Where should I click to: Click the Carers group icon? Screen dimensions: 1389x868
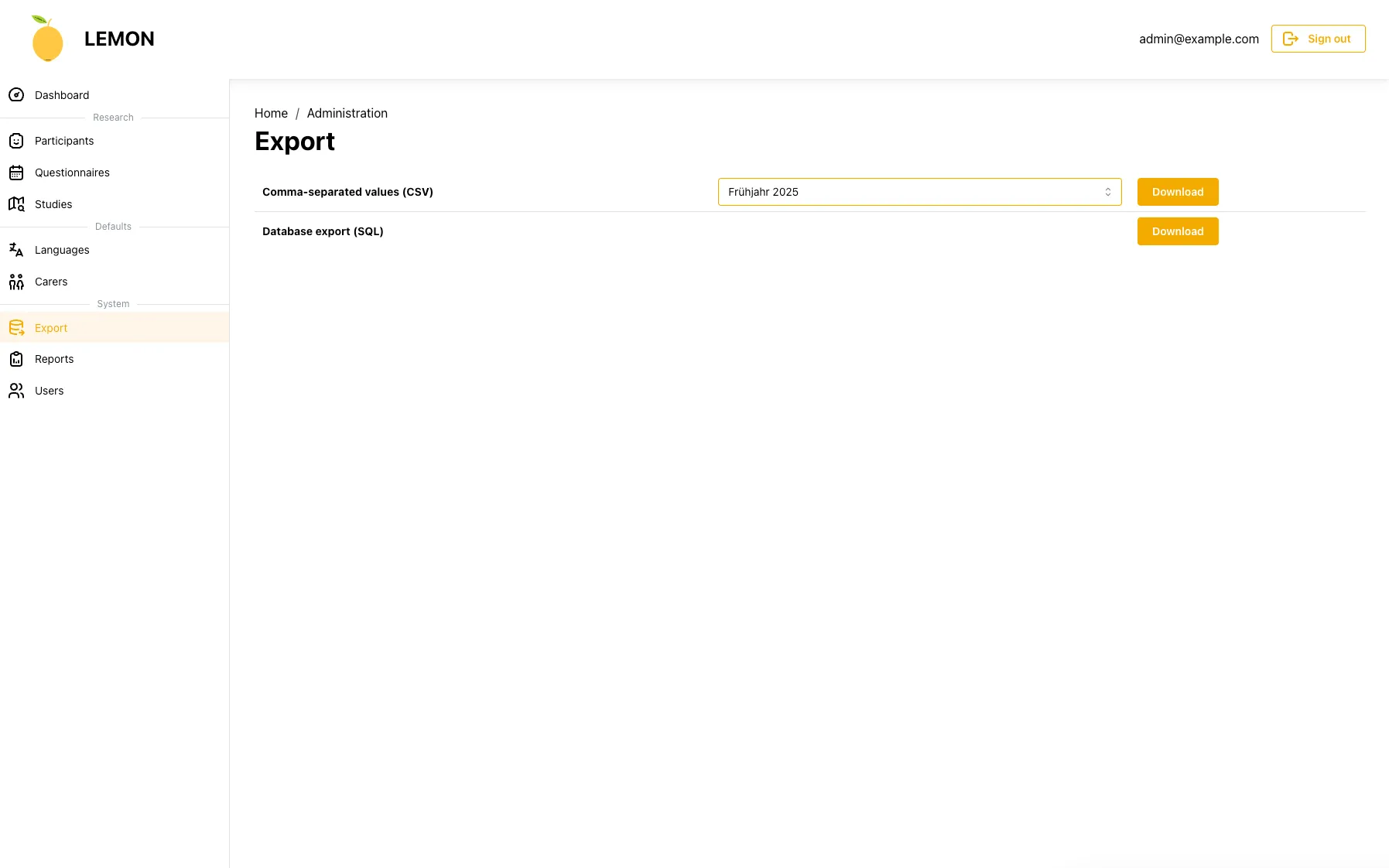(17, 282)
